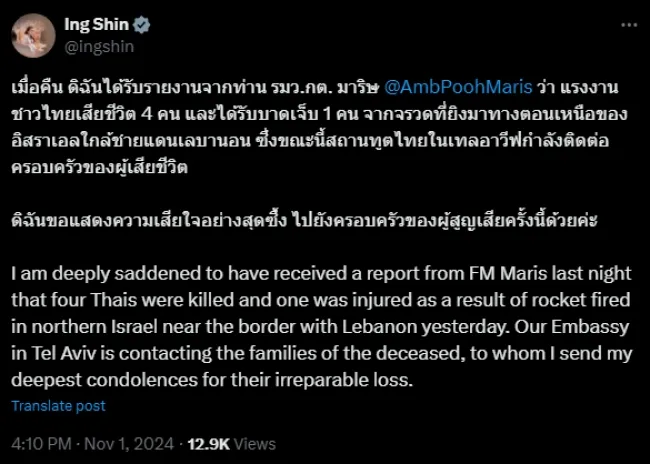Click the word 'Lebanon' in the post
The height and width of the screenshot is (464, 650).
click(379, 327)
